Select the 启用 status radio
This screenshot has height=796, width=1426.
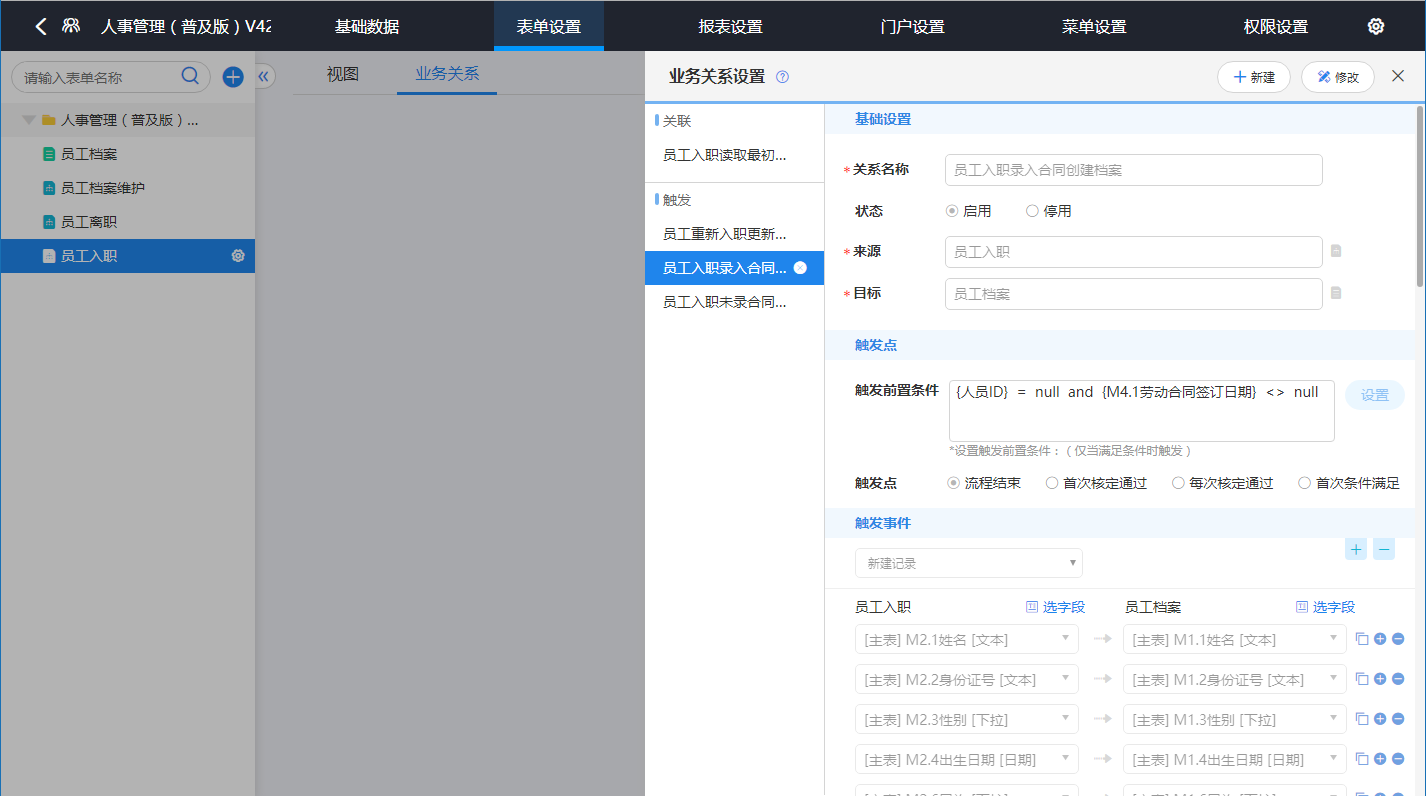(x=952, y=211)
